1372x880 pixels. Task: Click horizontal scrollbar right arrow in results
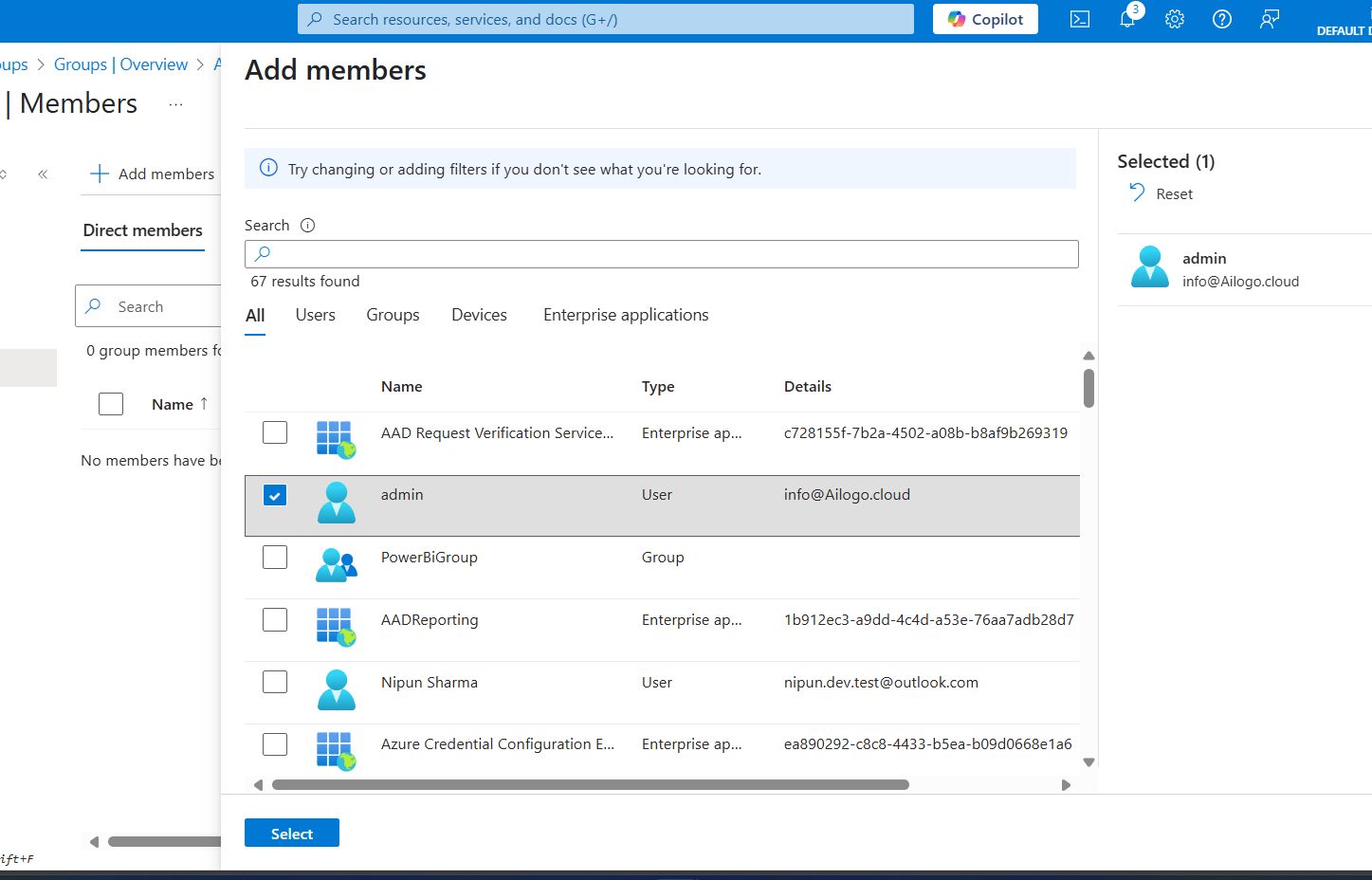(1066, 785)
